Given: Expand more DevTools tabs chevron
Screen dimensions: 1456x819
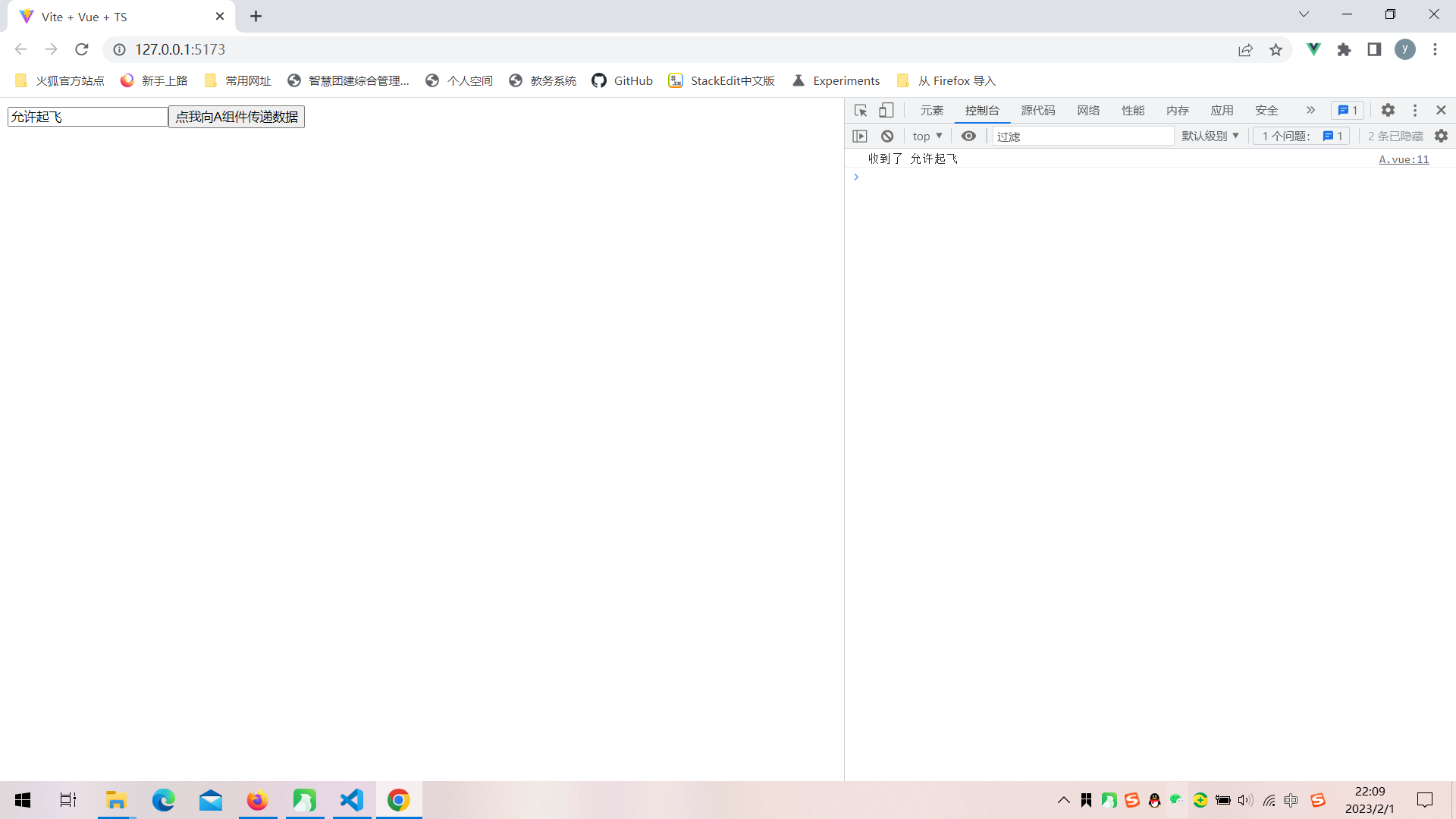Looking at the screenshot, I should [1310, 111].
